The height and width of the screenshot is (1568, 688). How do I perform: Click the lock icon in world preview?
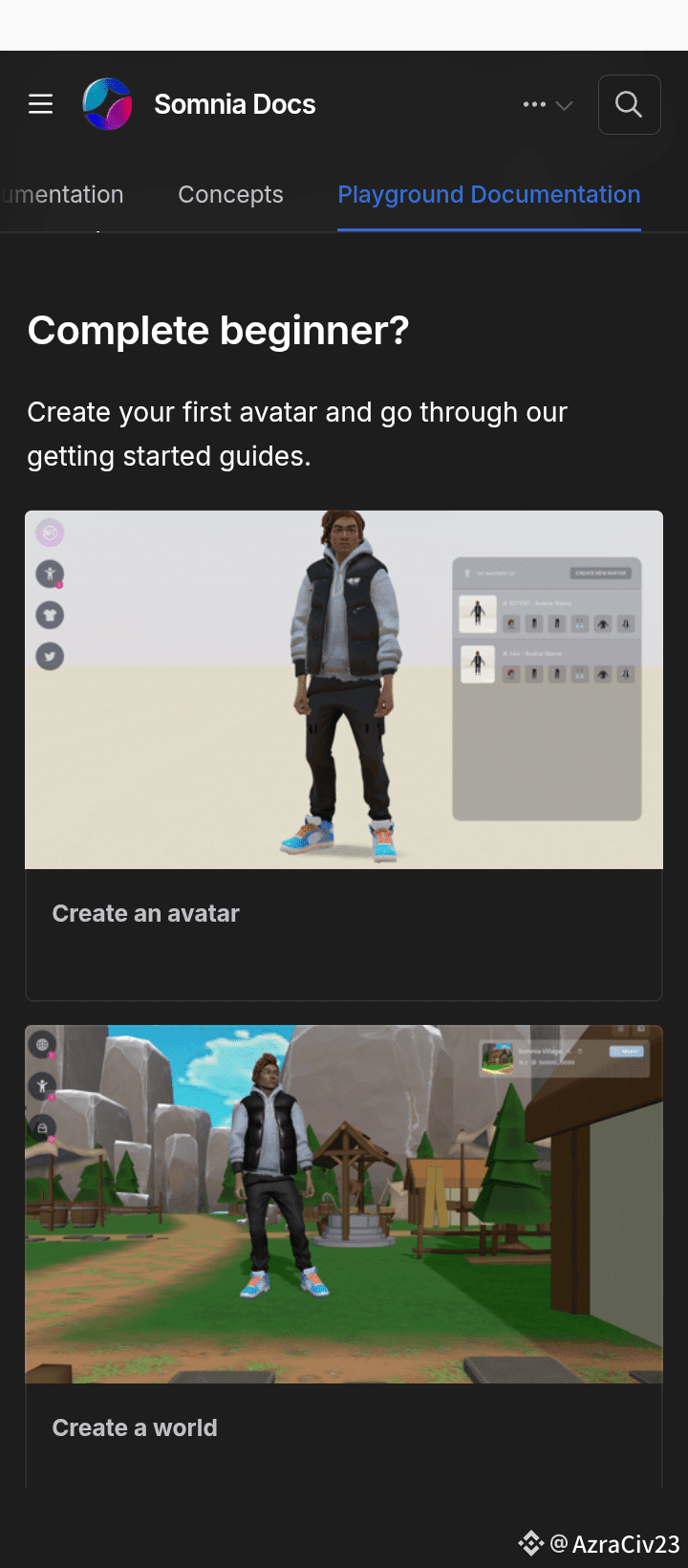tap(42, 1128)
